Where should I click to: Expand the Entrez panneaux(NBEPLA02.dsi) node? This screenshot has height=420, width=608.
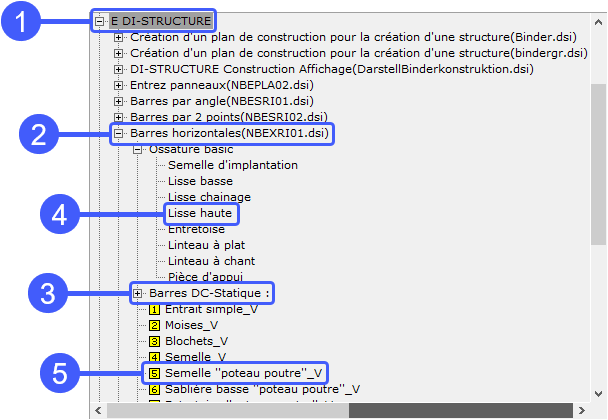click(120, 85)
